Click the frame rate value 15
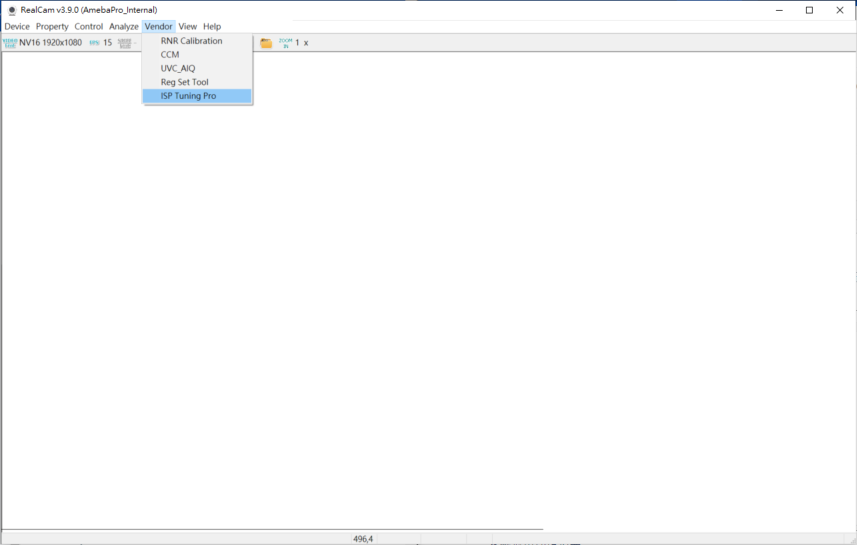 coord(107,43)
